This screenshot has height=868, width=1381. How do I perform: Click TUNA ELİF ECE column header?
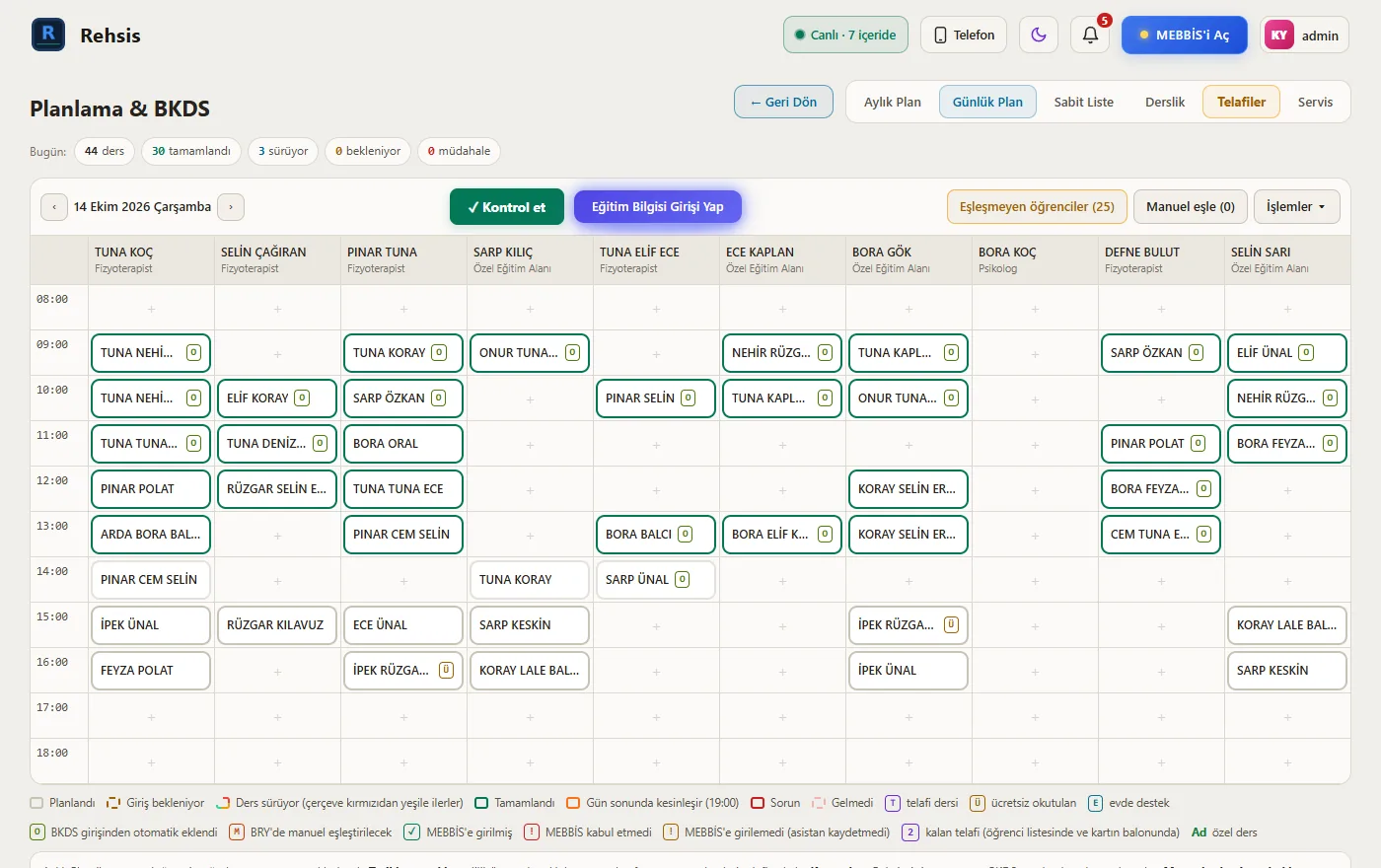pyautogui.click(x=656, y=259)
